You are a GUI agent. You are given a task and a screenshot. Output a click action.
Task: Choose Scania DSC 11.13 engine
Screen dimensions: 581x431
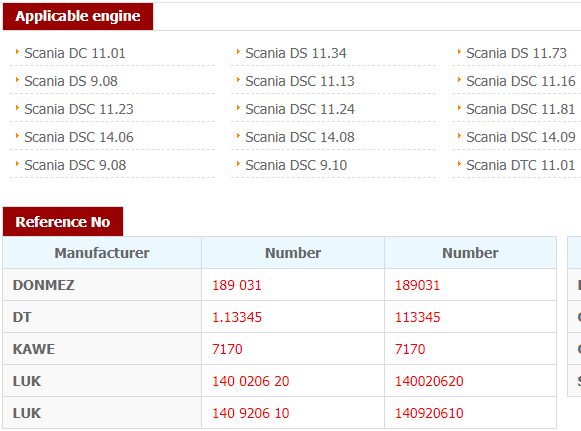click(x=300, y=81)
